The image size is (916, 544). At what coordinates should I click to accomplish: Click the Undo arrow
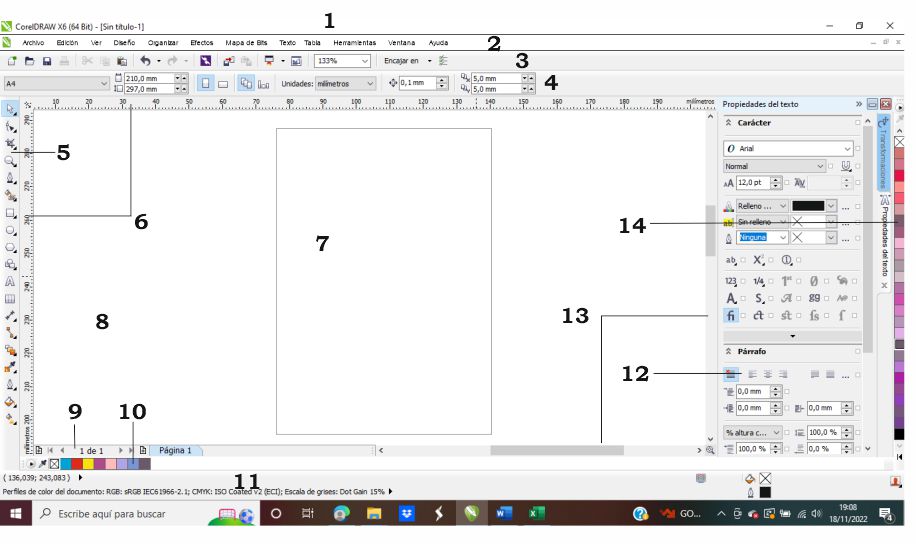[x=145, y=61]
